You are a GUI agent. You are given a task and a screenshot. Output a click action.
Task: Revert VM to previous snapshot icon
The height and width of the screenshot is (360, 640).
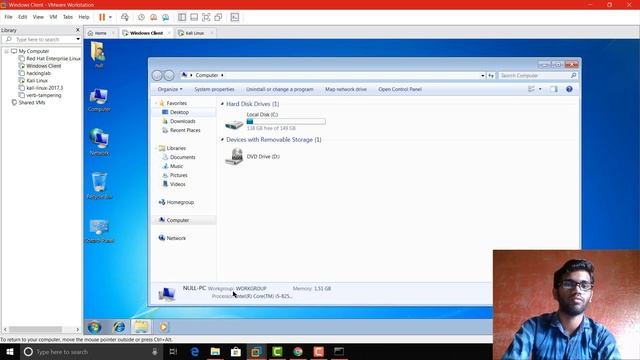153,17
